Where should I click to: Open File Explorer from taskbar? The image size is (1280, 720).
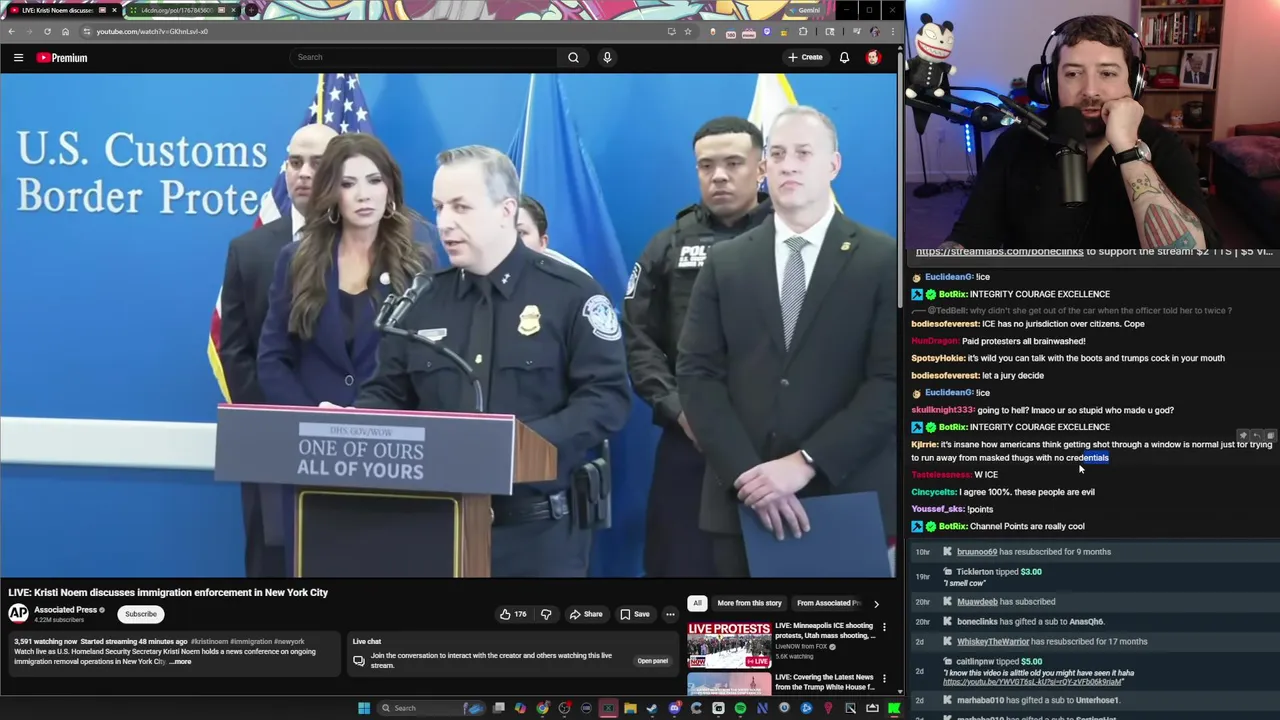(630, 708)
